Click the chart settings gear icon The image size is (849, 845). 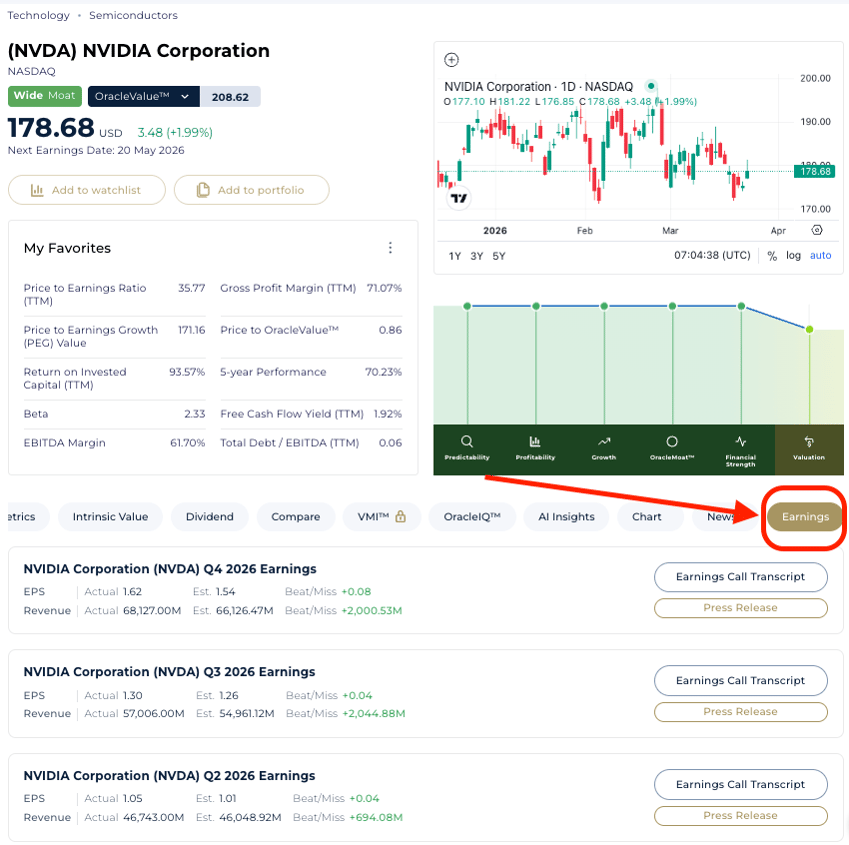click(x=817, y=230)
